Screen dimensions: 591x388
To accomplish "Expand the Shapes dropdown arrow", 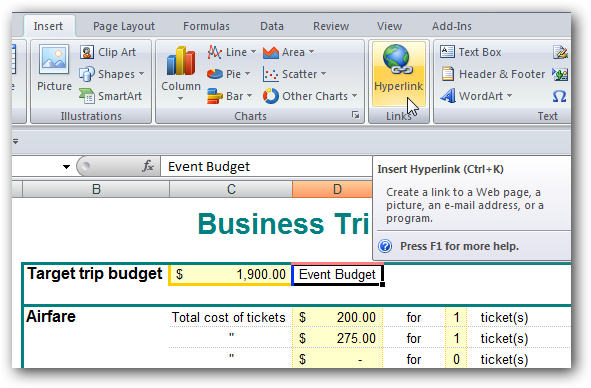I will coord(141,74).
